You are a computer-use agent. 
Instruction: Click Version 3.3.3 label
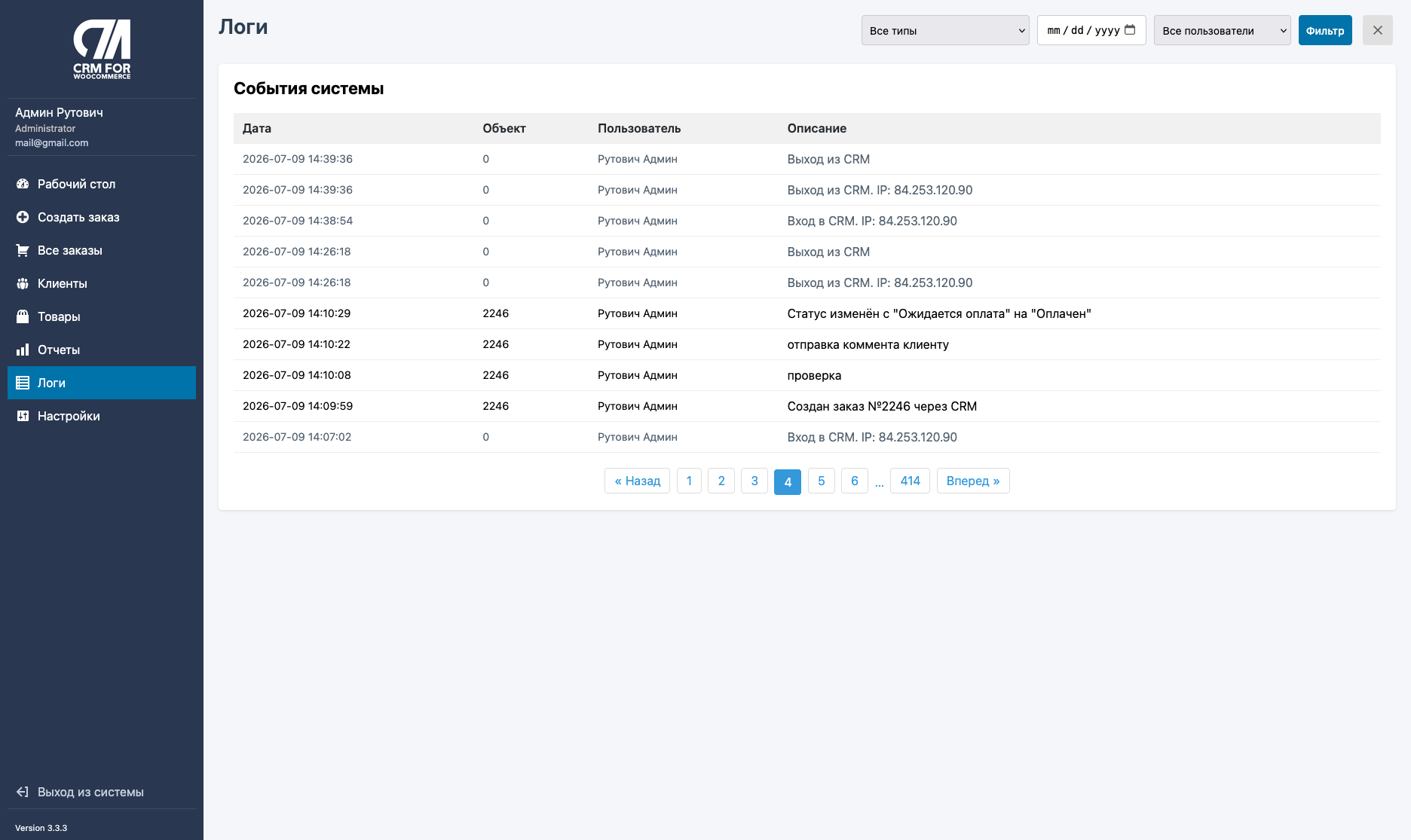pyautogui.click(x=41, y=828)
